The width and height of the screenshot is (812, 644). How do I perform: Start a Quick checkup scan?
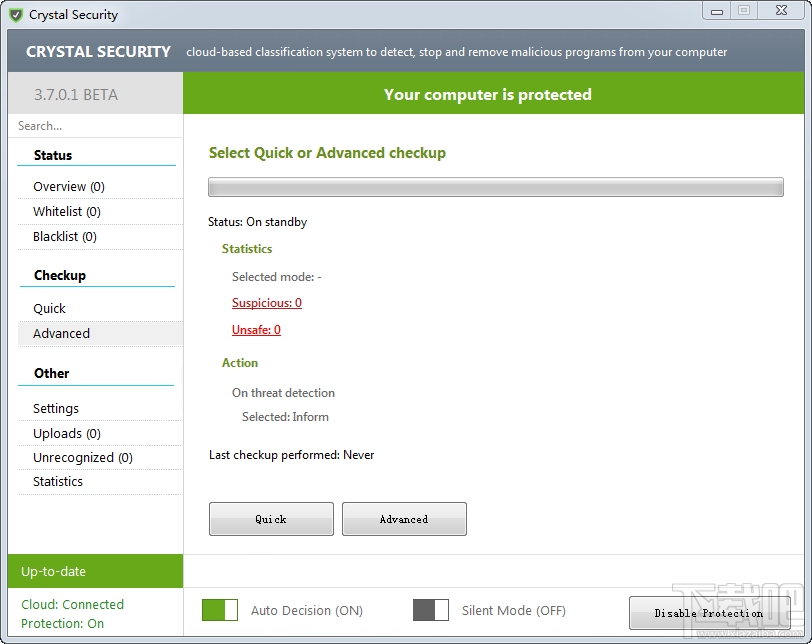click(x=271, y=519)
